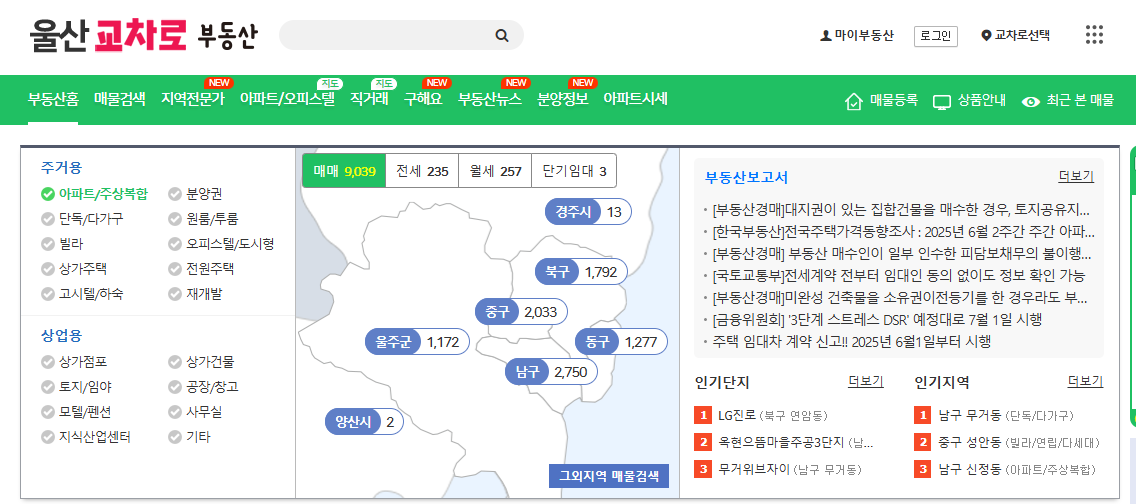Select 상가점포 commercial type
This screenshot has height=504, width=1136.
tap(75, 362)
